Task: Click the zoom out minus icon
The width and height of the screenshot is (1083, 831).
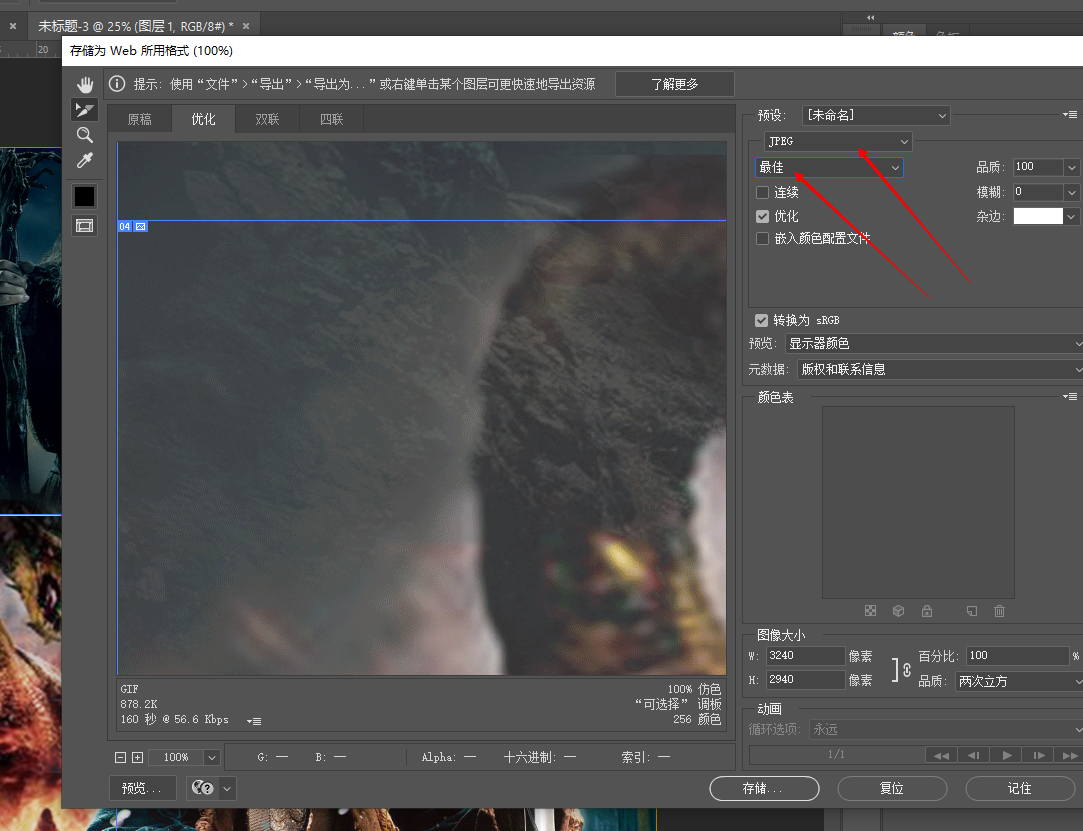Action: pos(120,757)
